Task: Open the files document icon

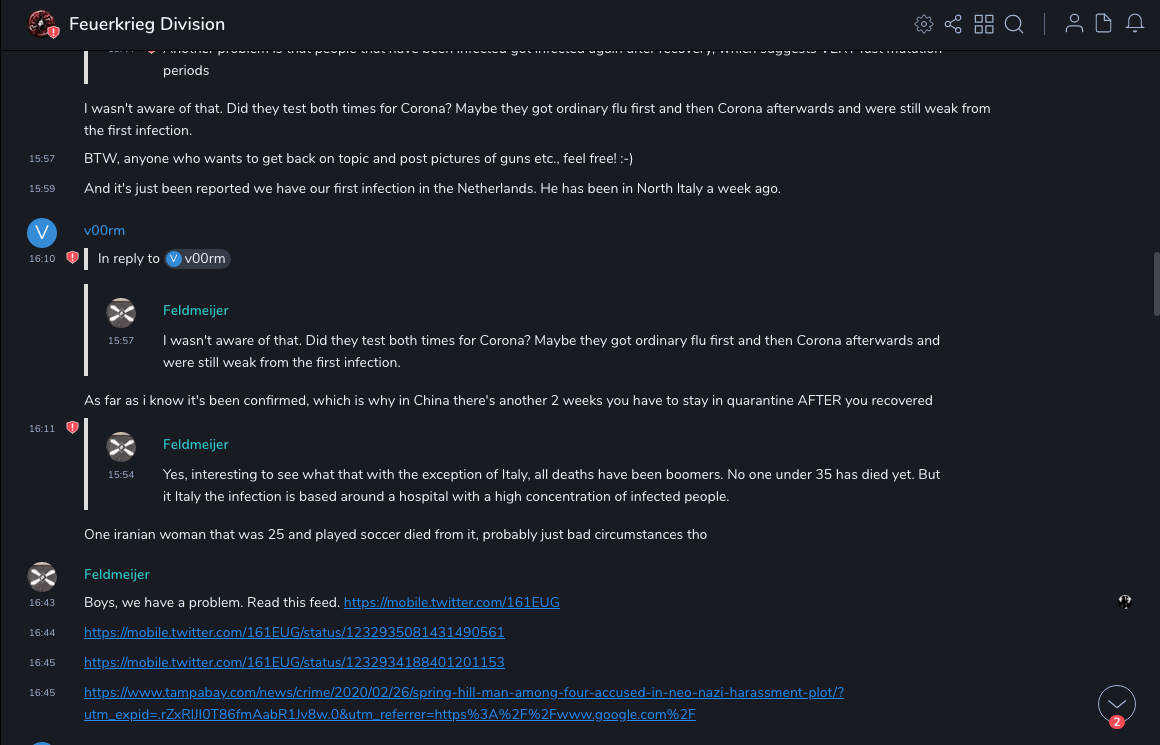Action: (1104, 24)
